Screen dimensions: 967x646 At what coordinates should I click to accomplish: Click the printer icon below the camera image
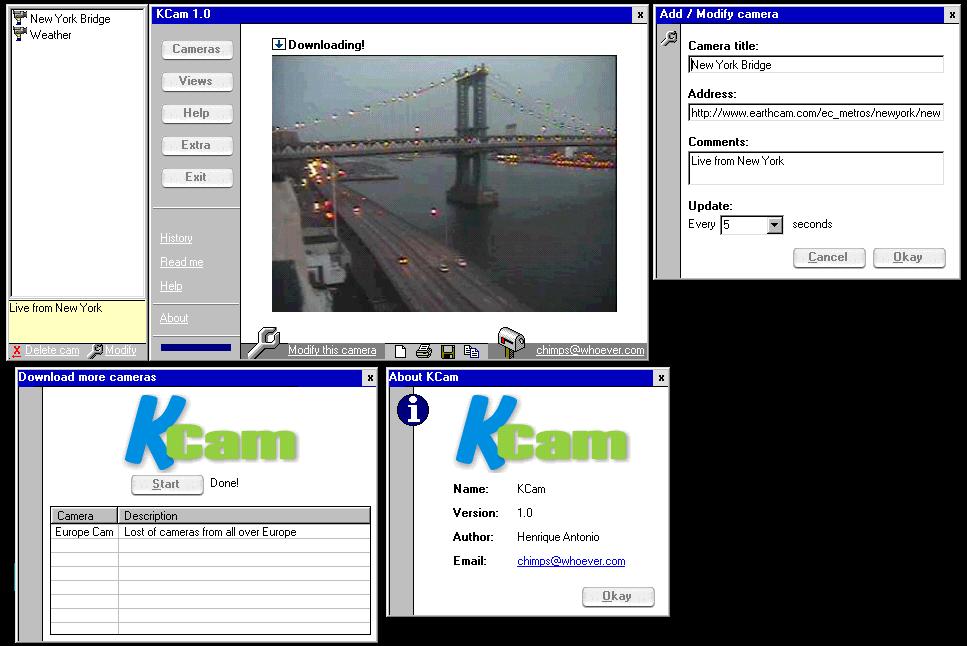click(x=424, y=351)
